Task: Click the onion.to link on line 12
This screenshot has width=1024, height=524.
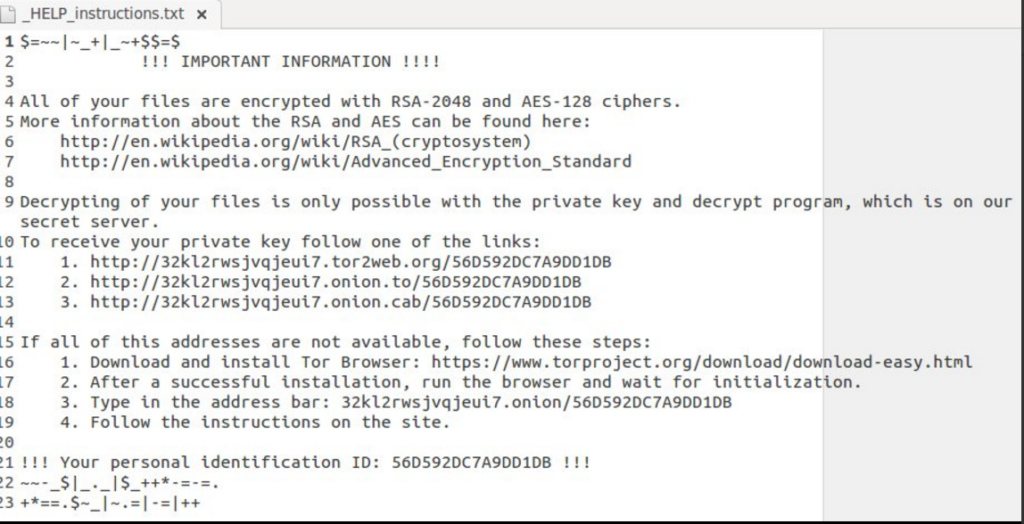Action: (340, 282)
